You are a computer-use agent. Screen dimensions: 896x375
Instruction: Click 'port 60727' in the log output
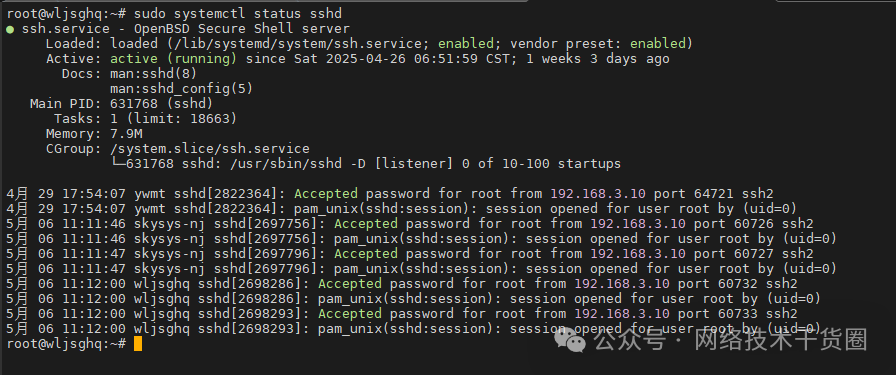[734, 254]
